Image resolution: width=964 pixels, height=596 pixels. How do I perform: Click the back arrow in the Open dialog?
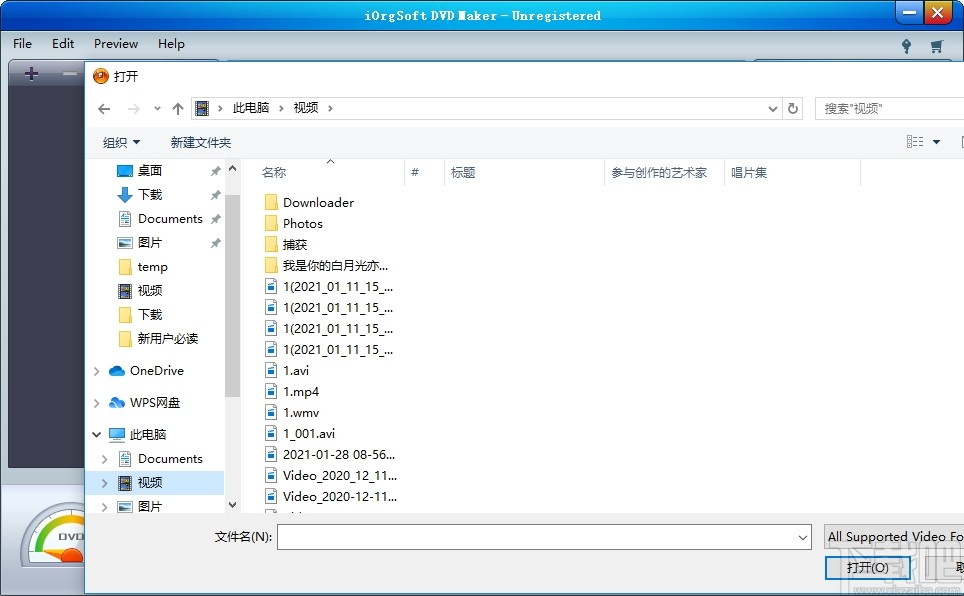pos(104,107)
